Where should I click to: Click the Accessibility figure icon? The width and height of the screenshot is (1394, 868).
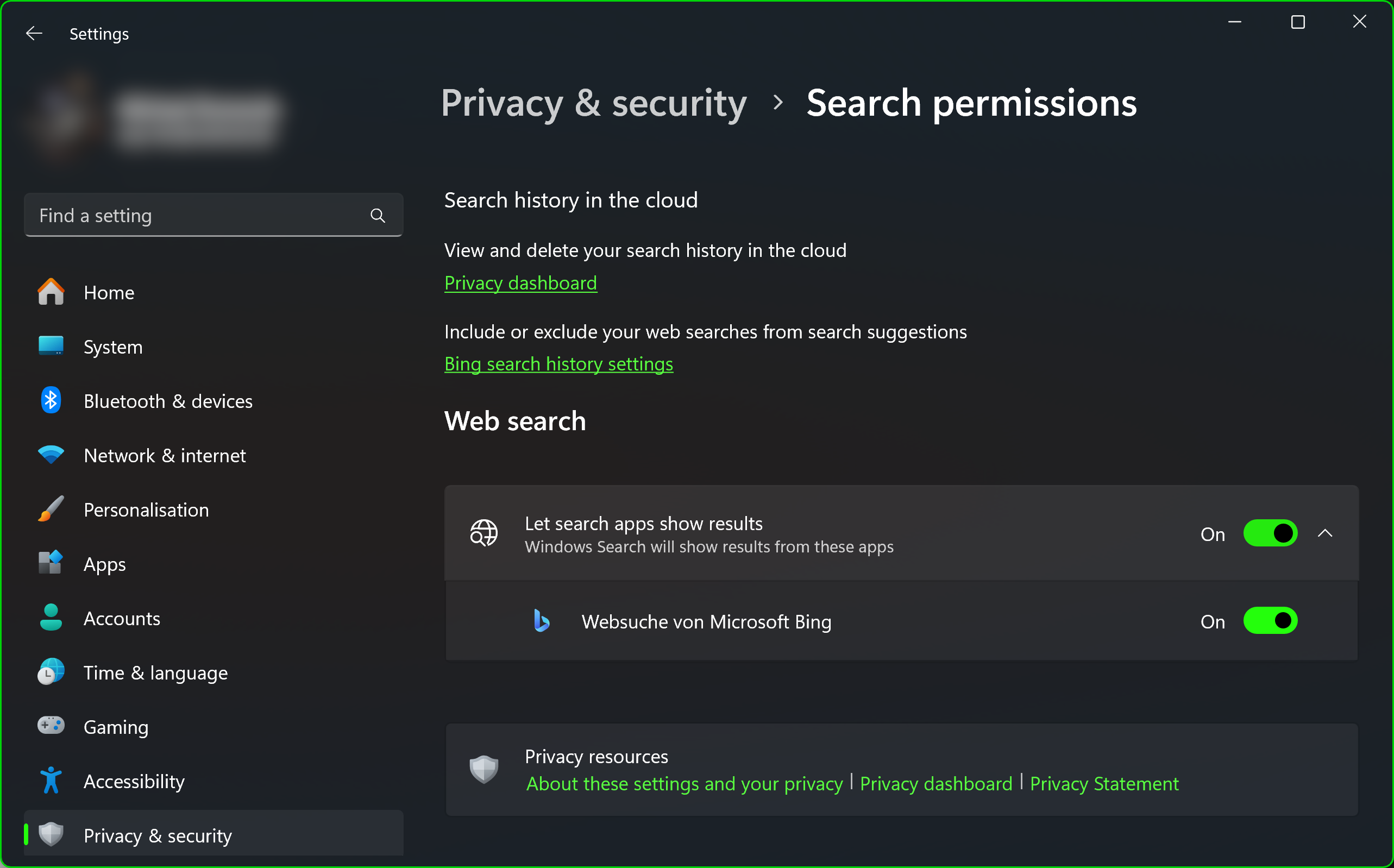point(51,781)
